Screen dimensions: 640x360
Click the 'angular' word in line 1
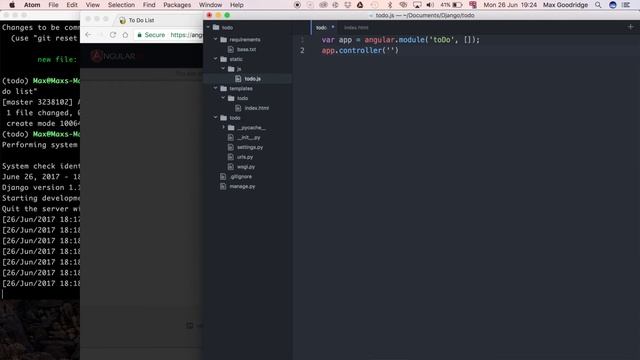tap(380, 40)
